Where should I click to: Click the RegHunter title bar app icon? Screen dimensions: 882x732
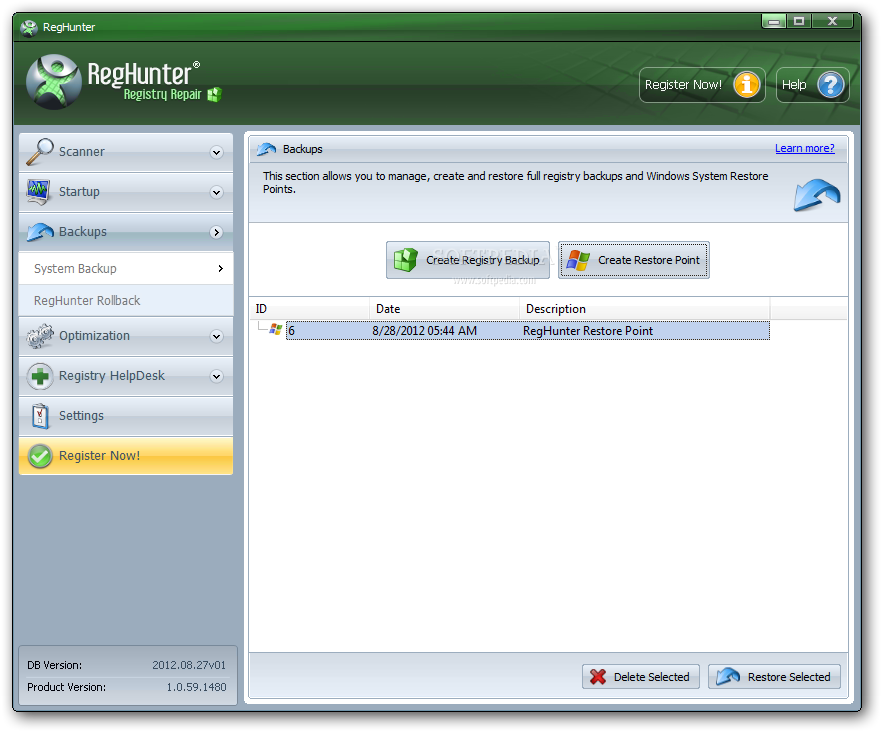coord(29,27)
